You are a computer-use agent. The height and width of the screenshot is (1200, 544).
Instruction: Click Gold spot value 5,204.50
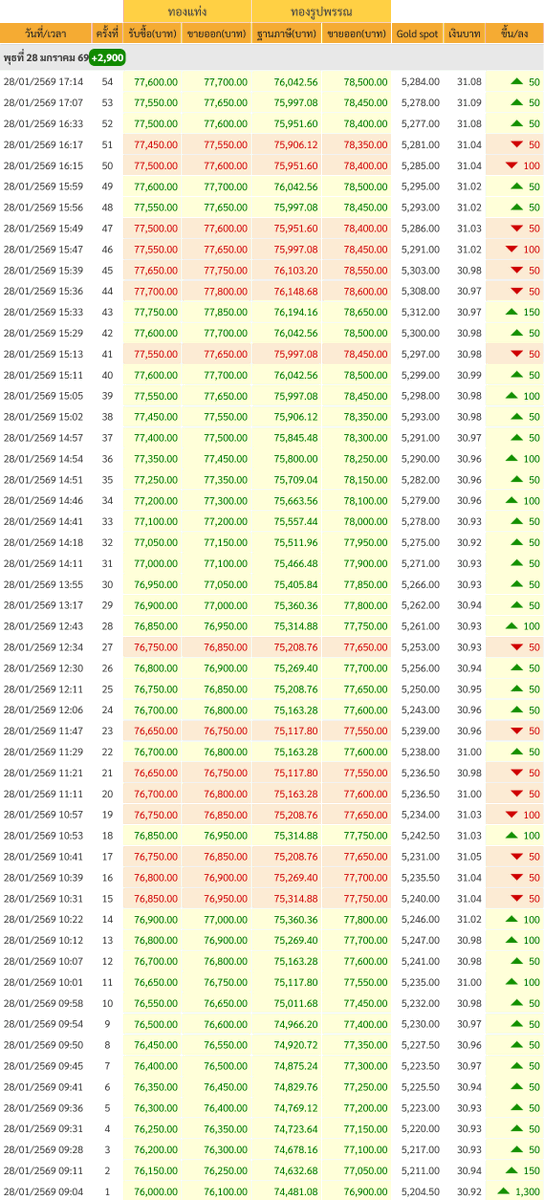419,1191
